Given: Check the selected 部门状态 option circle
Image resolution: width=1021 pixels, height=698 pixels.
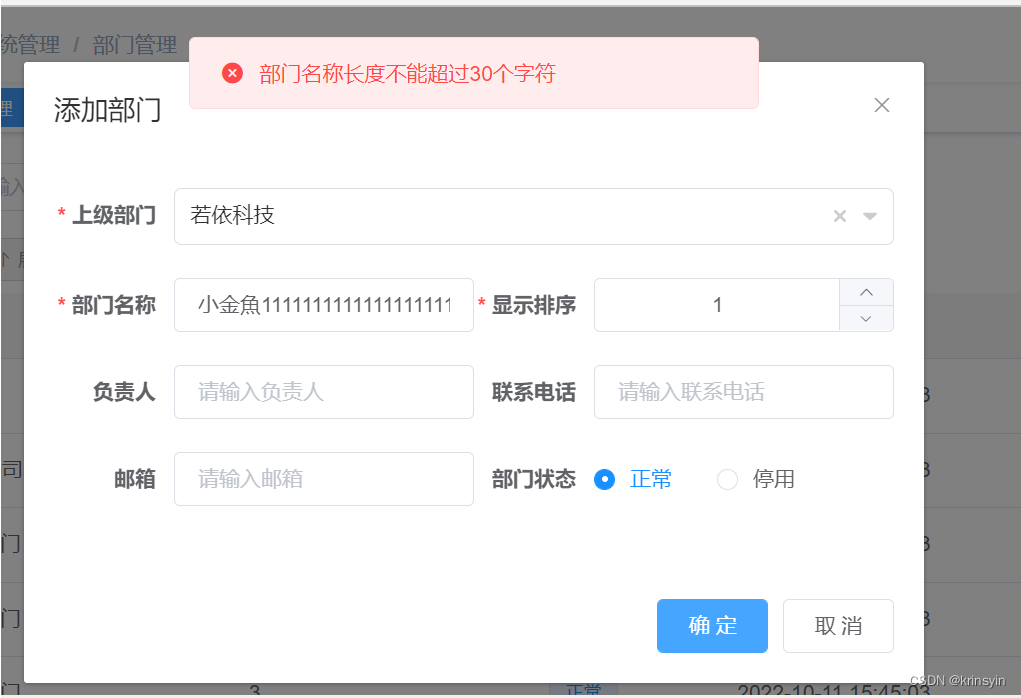Looking at the screenshot, I should pos(604,479).
